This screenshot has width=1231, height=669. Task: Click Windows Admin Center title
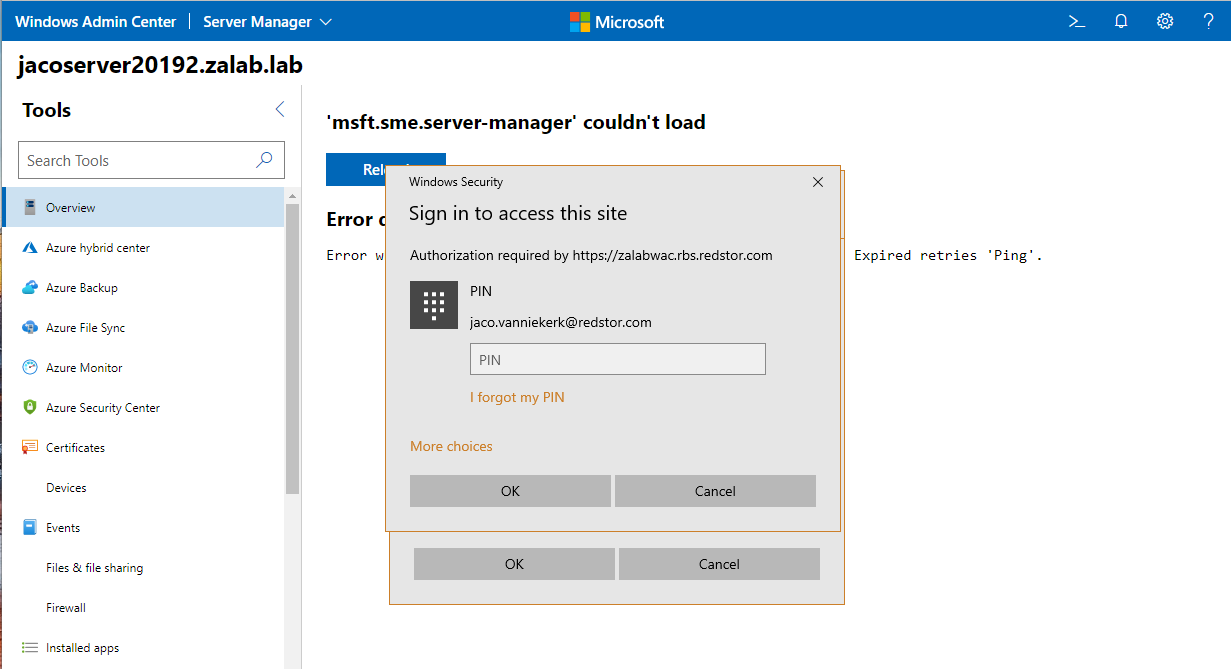click(96, 21)
